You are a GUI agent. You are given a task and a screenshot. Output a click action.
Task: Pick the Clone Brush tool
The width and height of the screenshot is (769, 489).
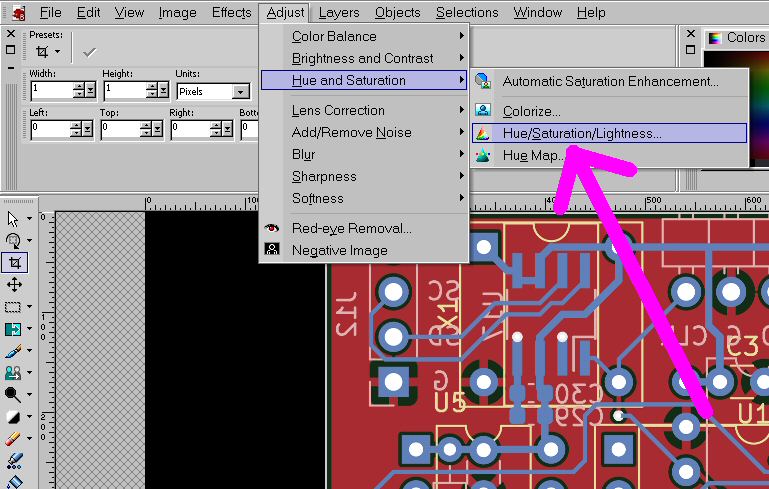pyautogui.click(x=14, y=373)
